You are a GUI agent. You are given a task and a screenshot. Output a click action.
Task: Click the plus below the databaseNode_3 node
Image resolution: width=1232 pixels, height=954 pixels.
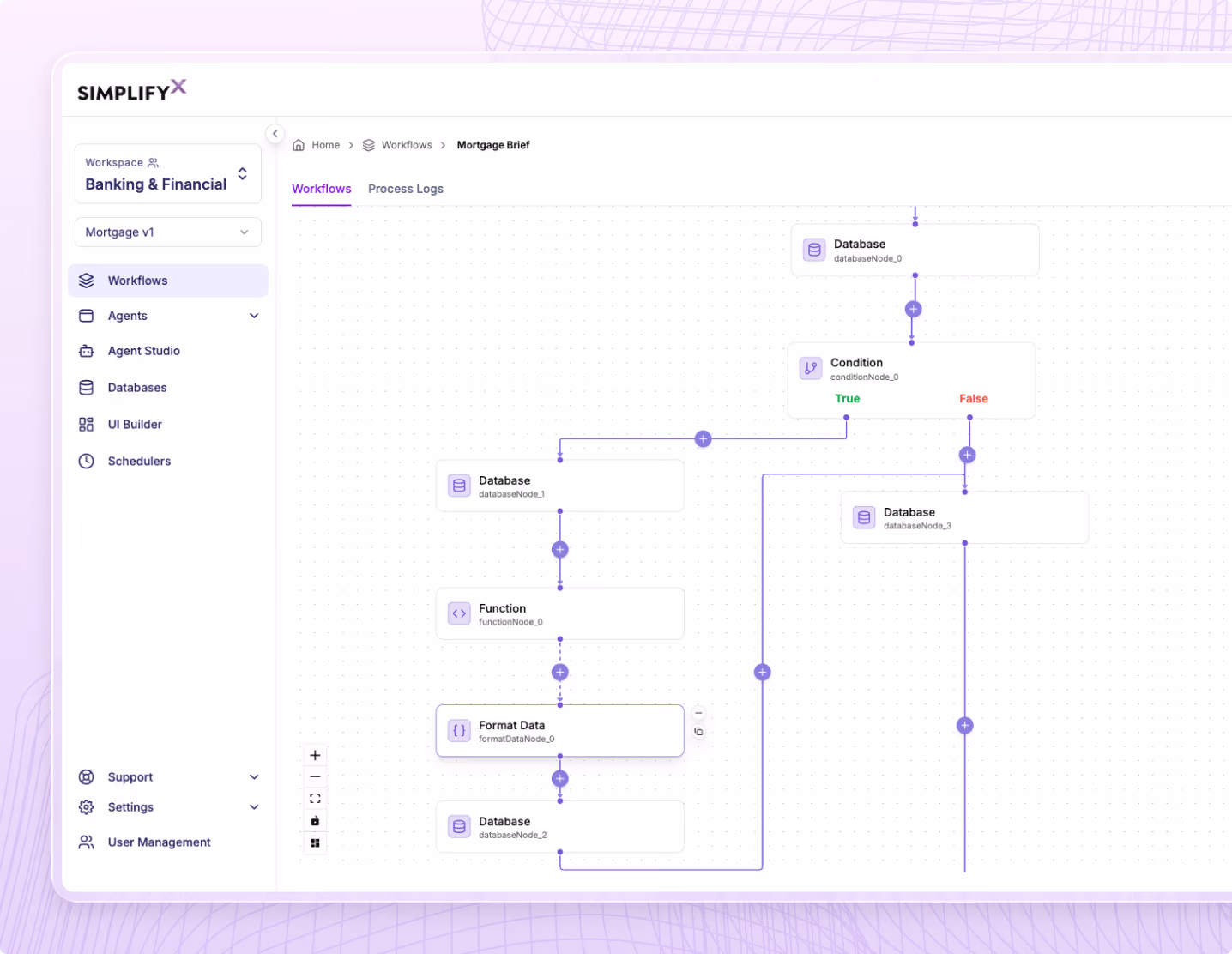pos(965,726)
